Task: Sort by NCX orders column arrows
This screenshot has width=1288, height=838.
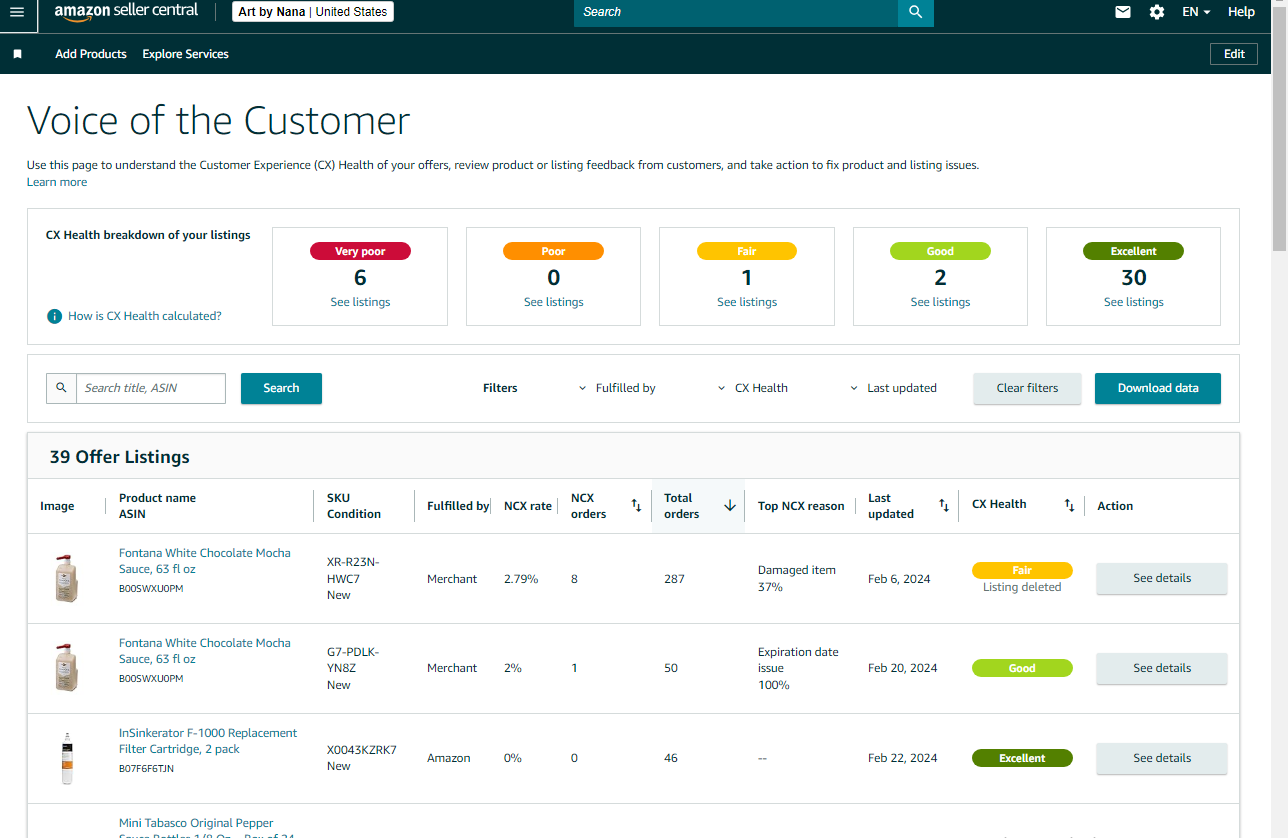Action: 636,506
